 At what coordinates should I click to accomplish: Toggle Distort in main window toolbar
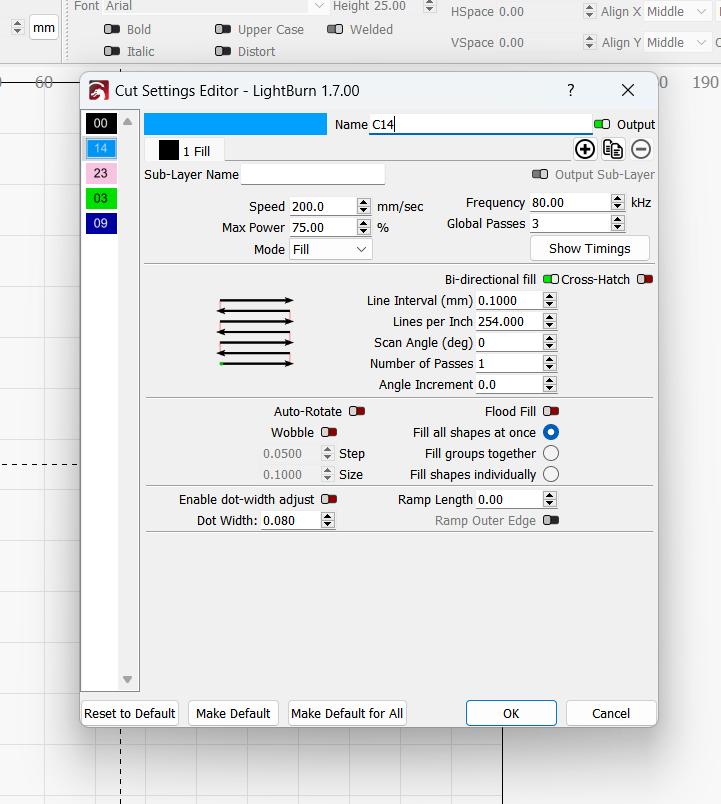223,51
